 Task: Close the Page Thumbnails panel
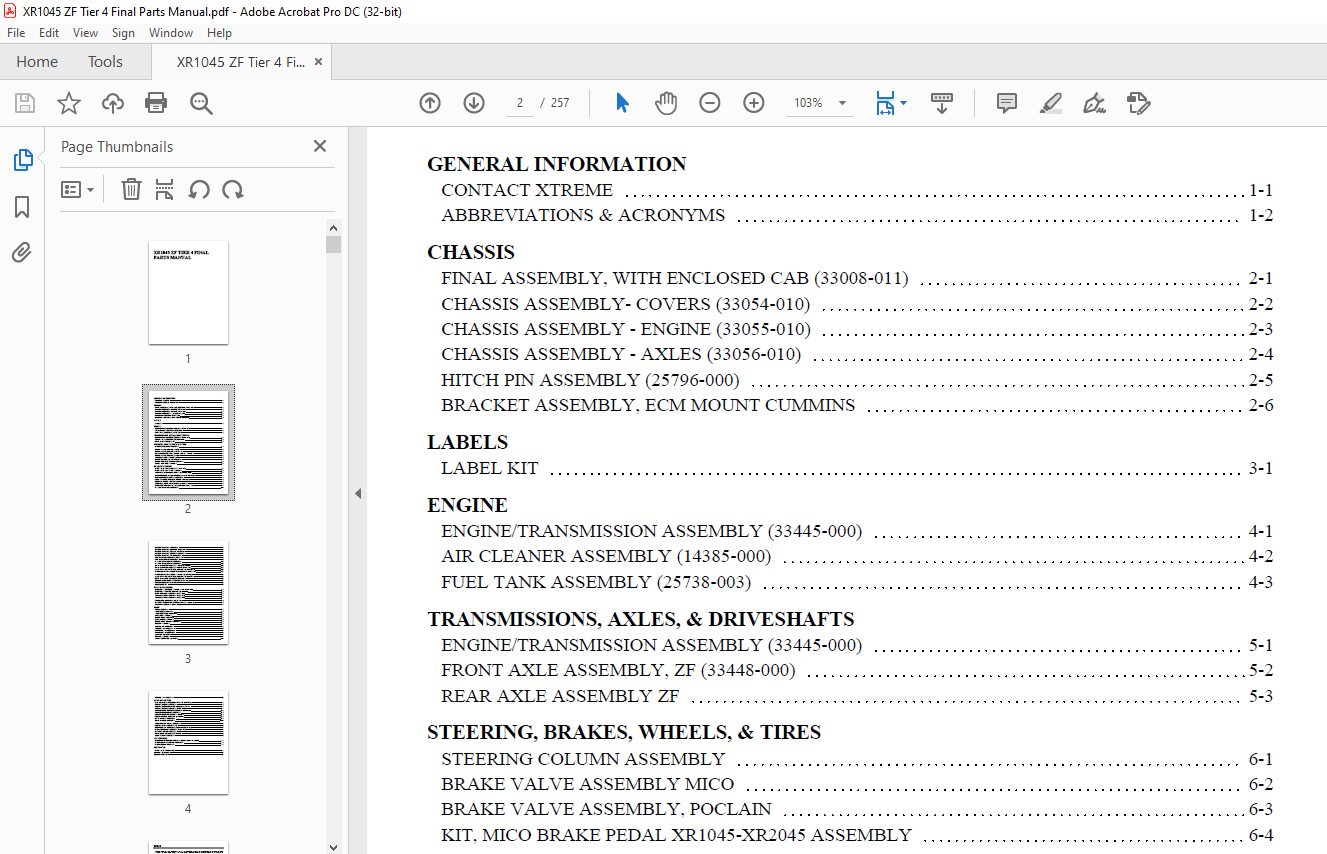coord(320,146)
